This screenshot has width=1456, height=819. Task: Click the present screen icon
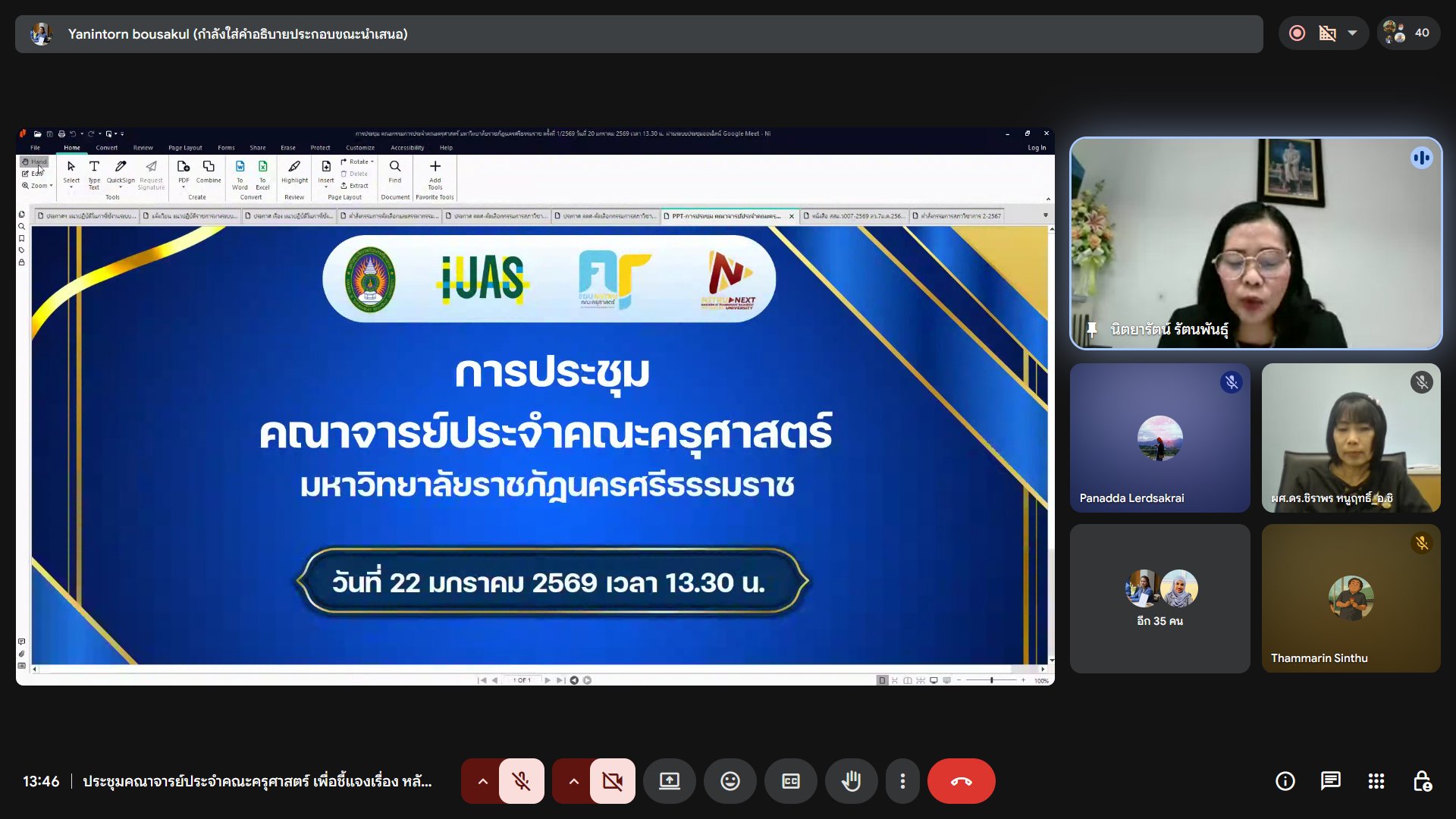(669, 781)
